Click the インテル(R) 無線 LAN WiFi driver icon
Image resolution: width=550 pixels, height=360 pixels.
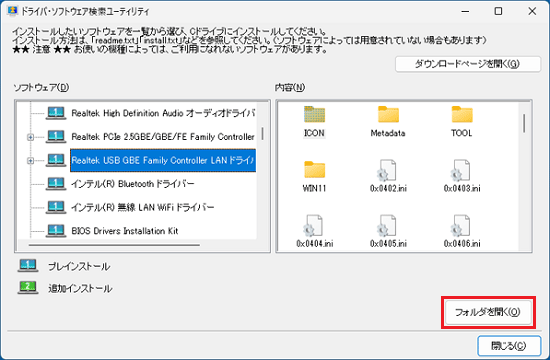[x=56, y=207]
